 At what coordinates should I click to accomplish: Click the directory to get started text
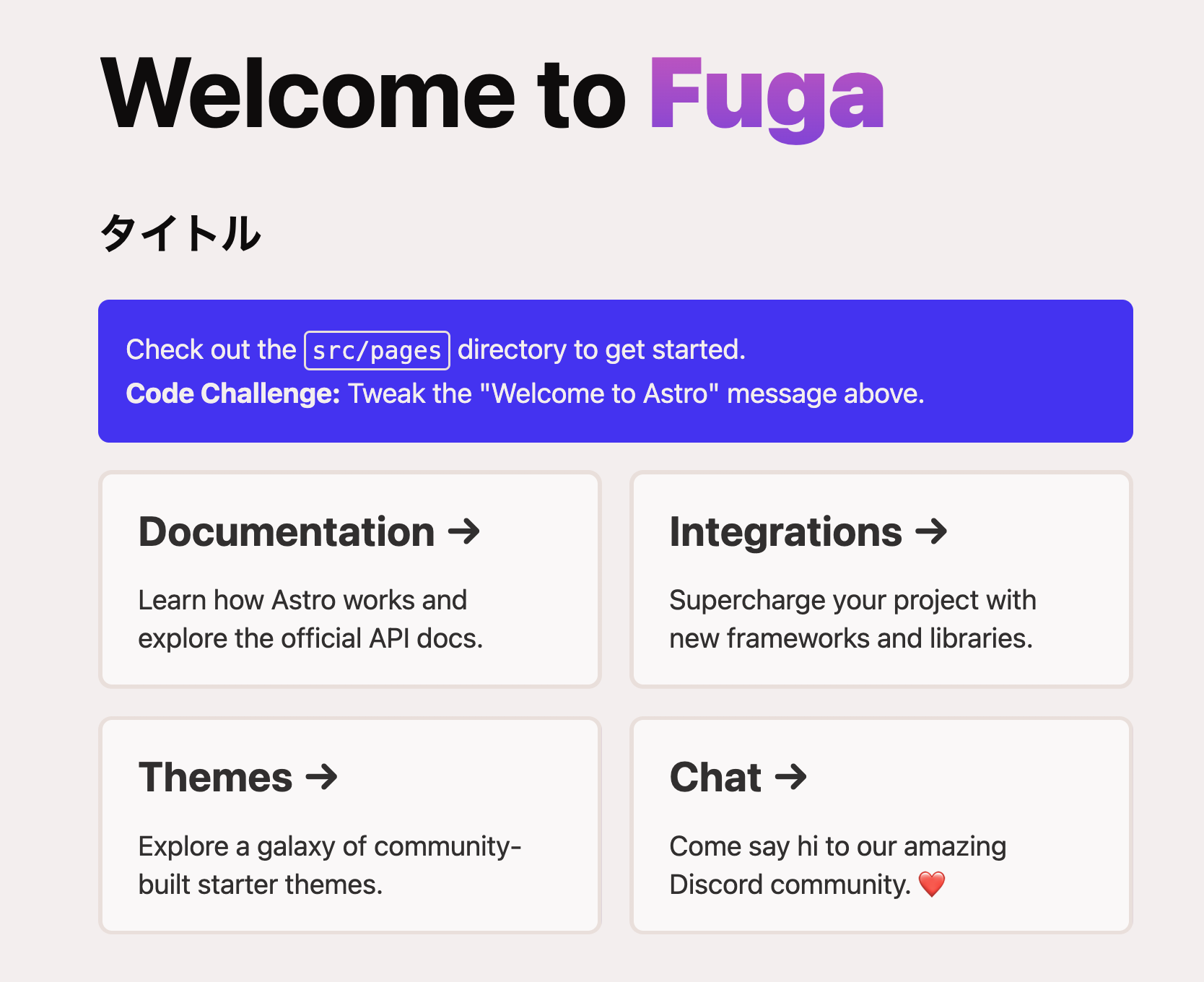tap(601, 349)
